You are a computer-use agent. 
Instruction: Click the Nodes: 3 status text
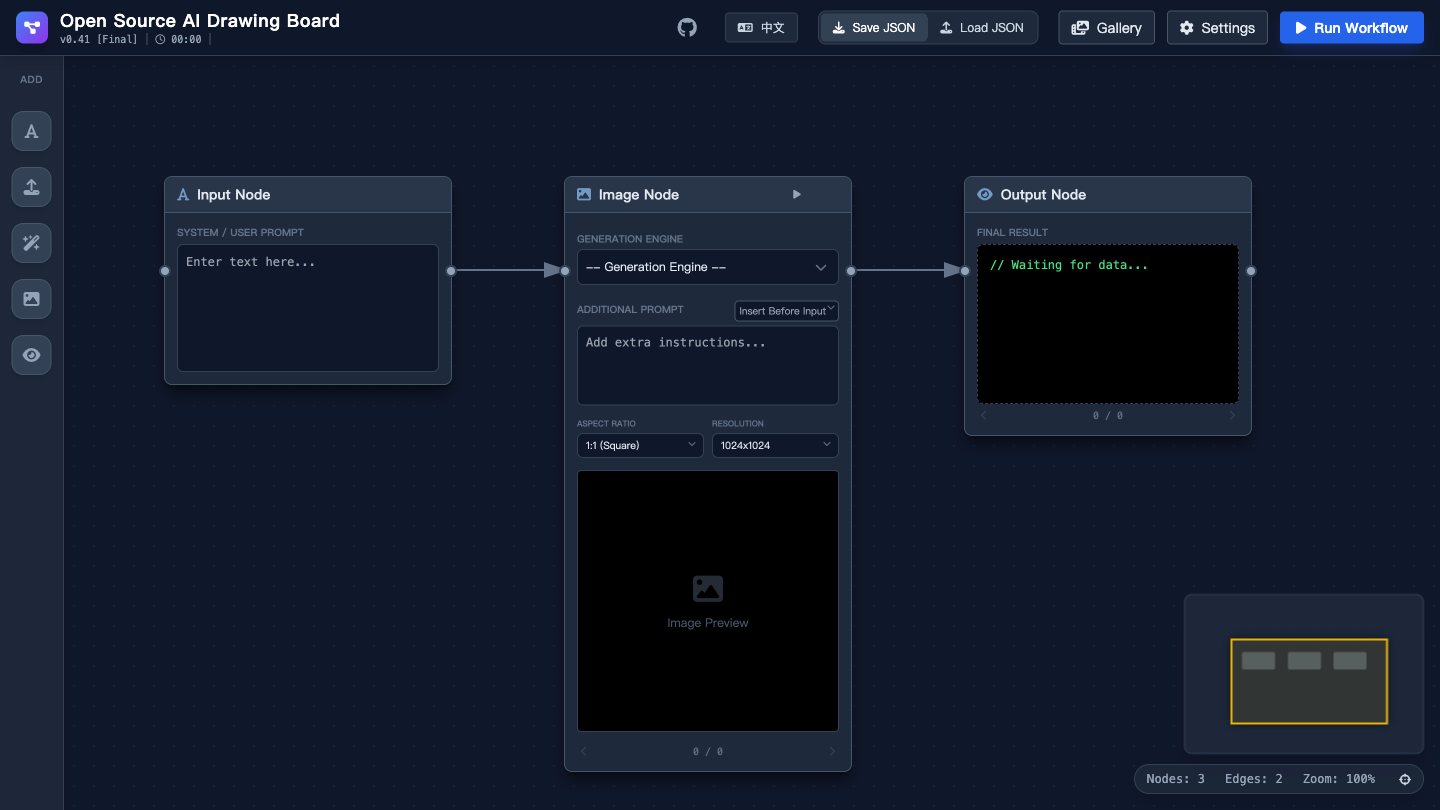pos(1176,779)
